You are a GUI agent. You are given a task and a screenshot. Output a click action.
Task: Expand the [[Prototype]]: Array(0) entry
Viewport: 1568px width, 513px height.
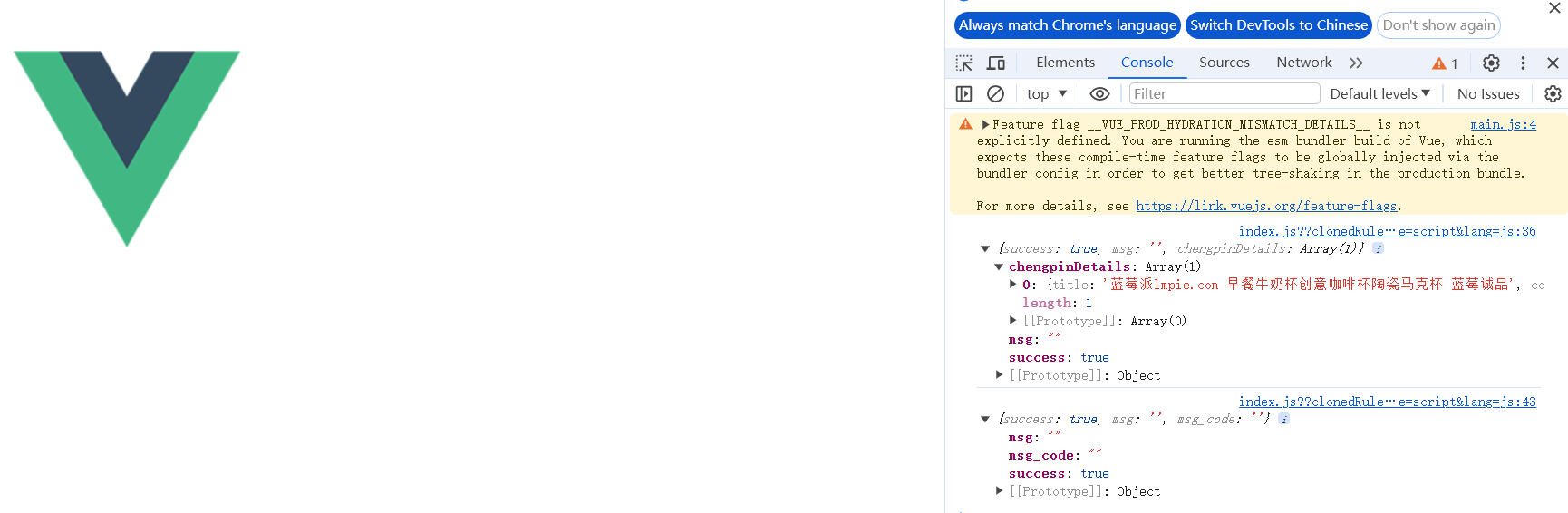[1013, 320]
